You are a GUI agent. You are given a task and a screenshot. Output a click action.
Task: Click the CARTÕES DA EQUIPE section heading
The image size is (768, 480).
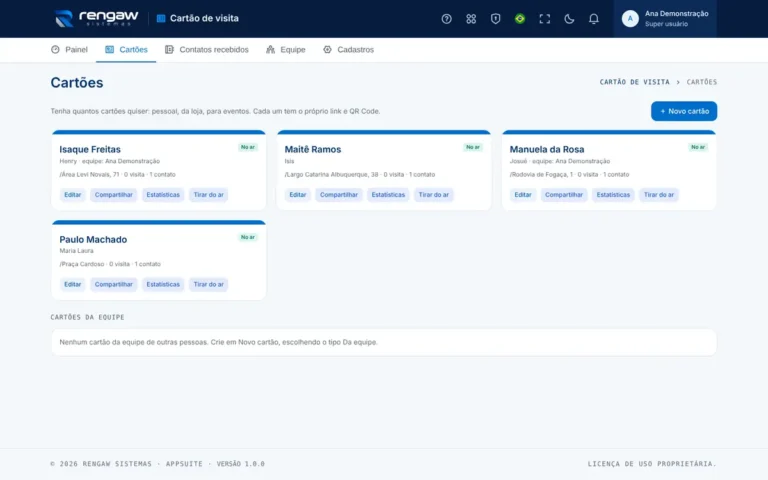pos(87,317)
